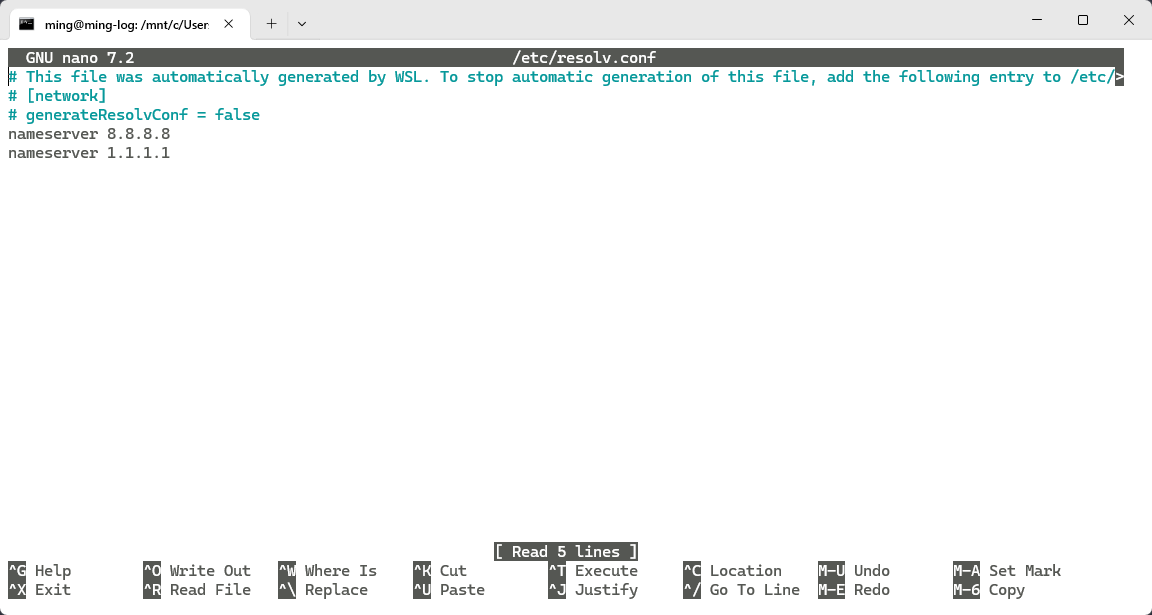Click the generateResolvConf = false comment line
The height and width of the screenshot is (615, 1152).
pos(134,115)
